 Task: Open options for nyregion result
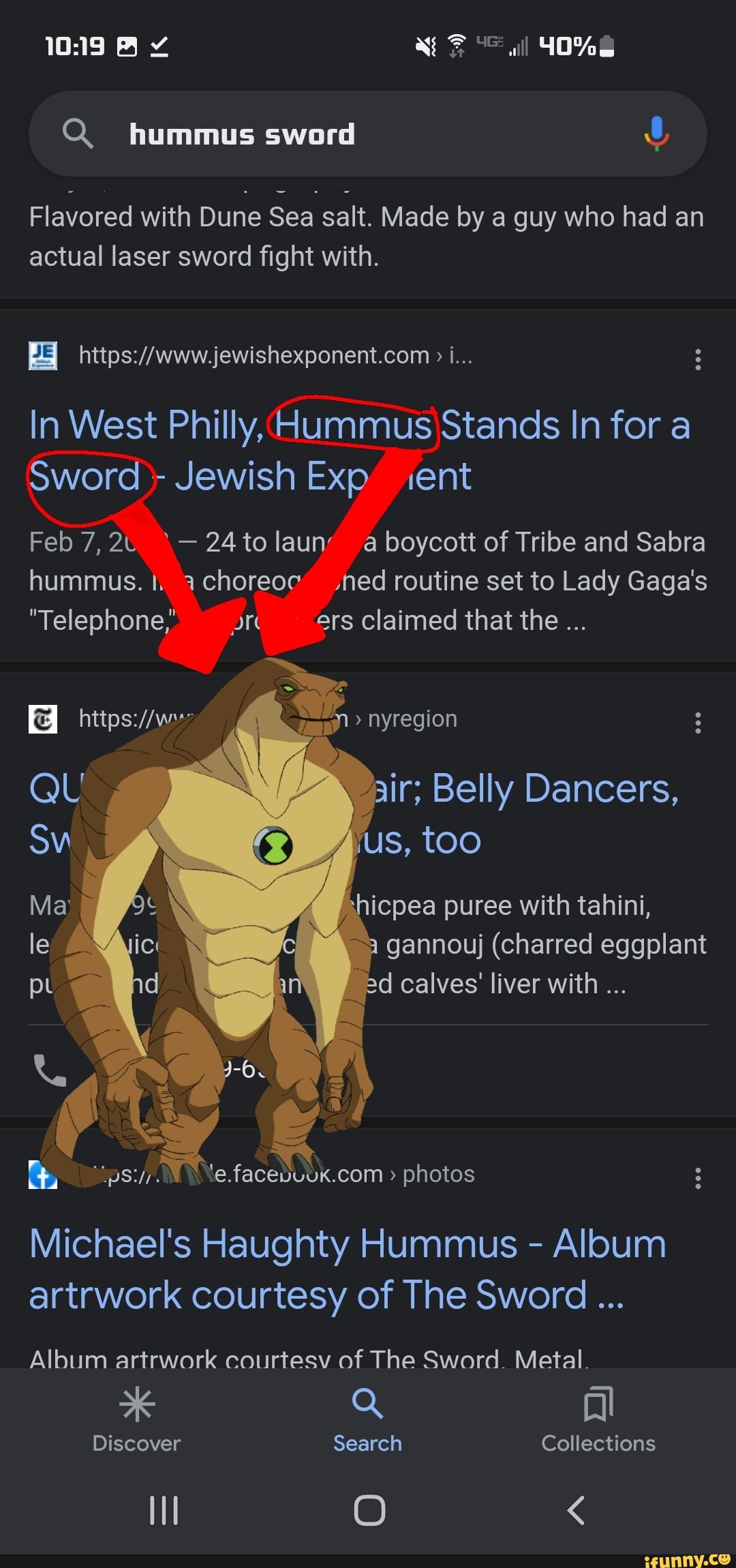point(698,723)
